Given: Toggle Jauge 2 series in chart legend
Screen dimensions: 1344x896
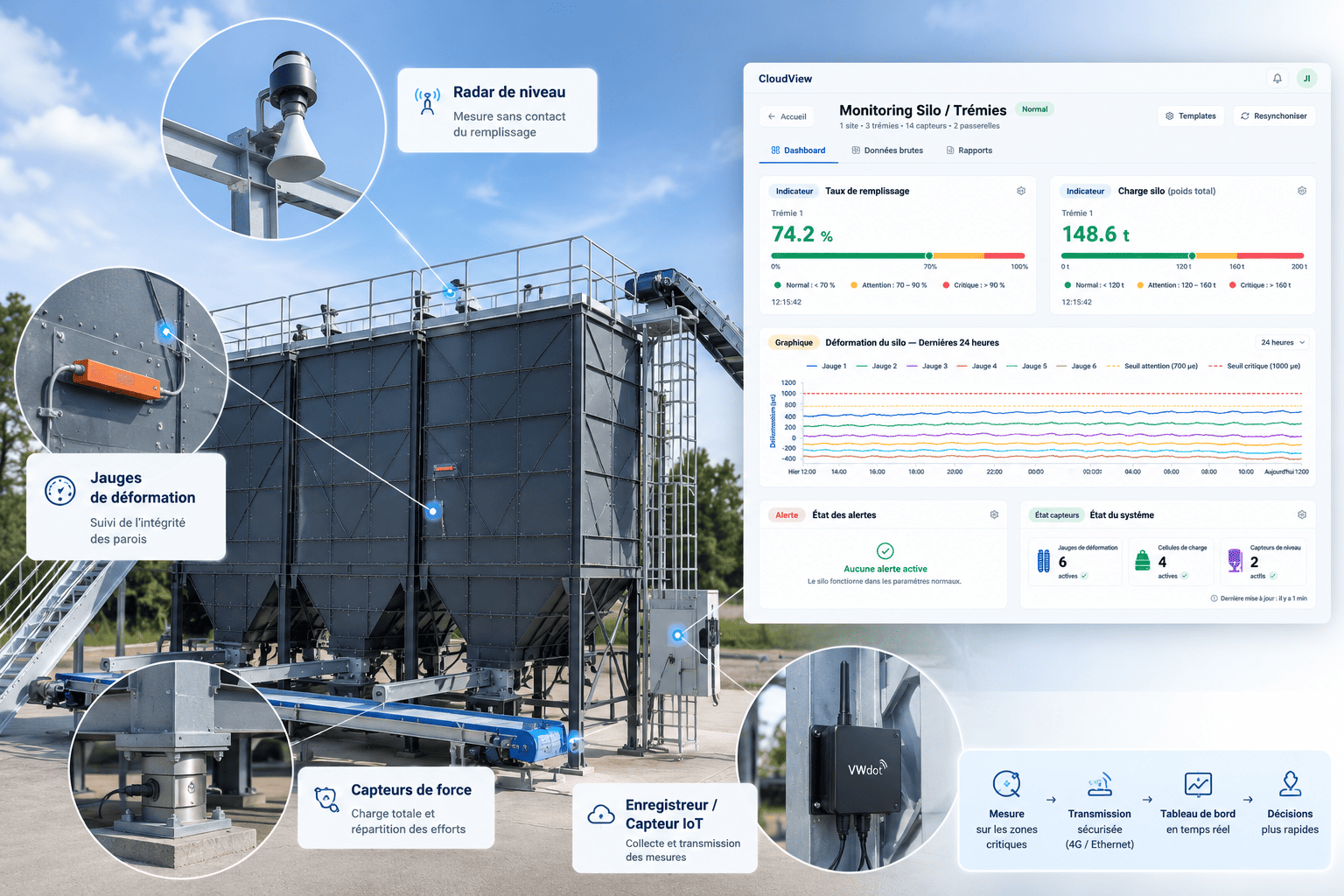Looking at the screenshot, I should pos(876,366).
